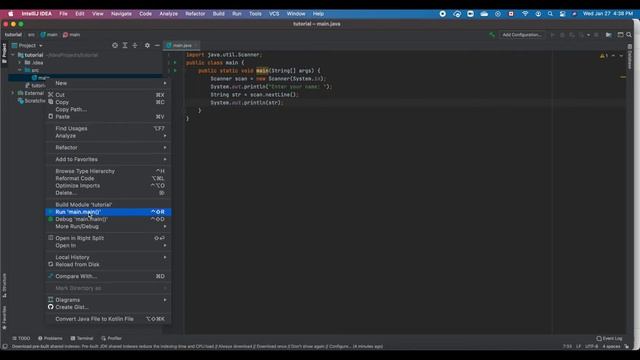Select Run 'main.main()' from context menu
The height and width of the screenshot is (360, 640).
(108, 212)
